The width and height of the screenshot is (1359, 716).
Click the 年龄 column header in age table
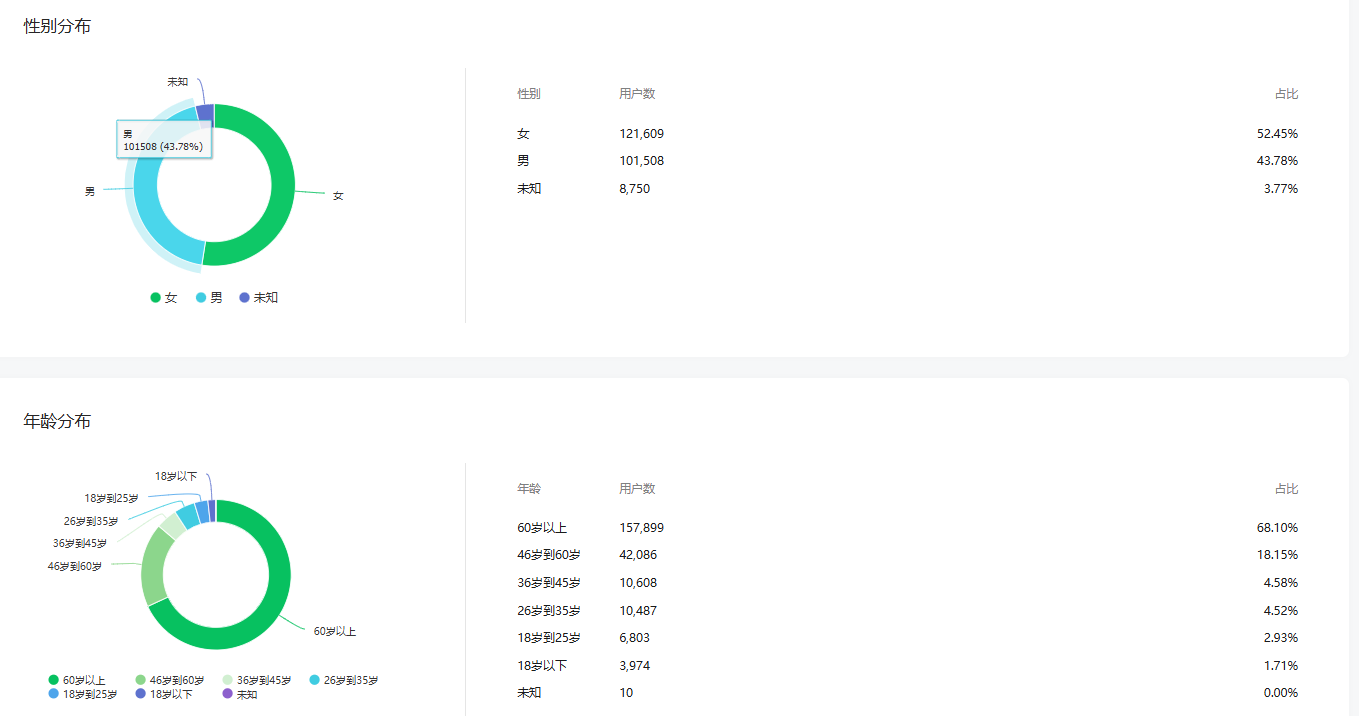coord(529,489)
